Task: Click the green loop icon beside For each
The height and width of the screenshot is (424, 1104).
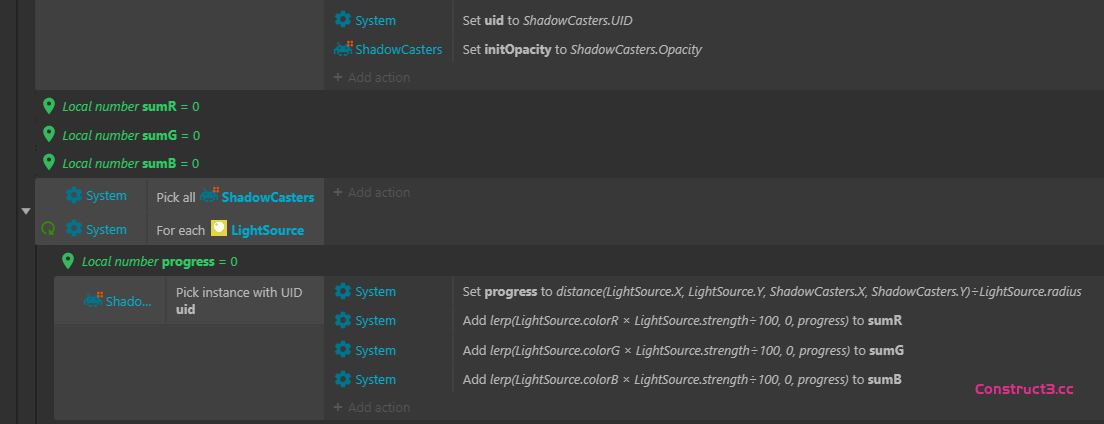Action: pyautogui.click(x=48, y=230)
